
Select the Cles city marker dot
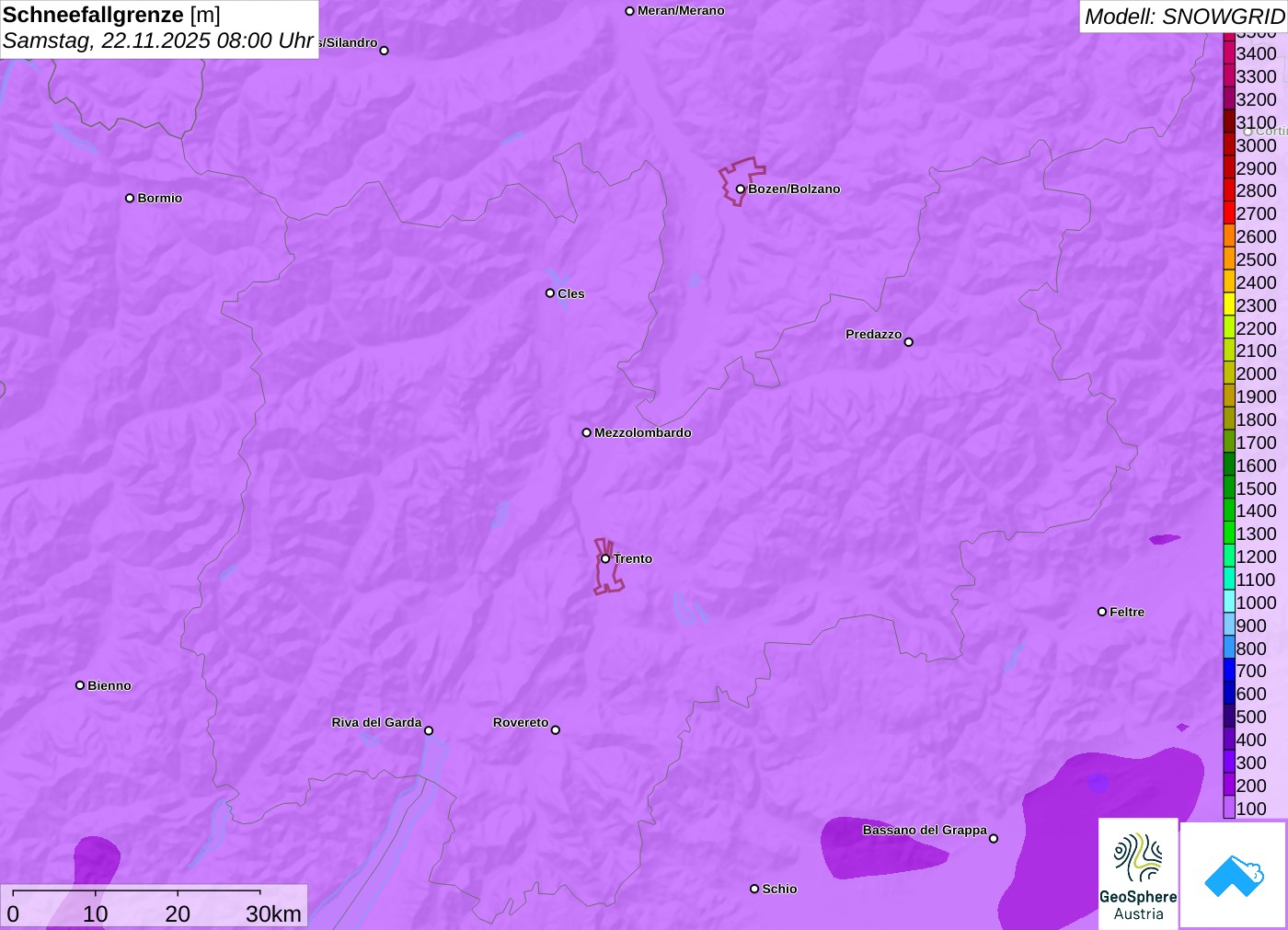[x=550, y=293]
